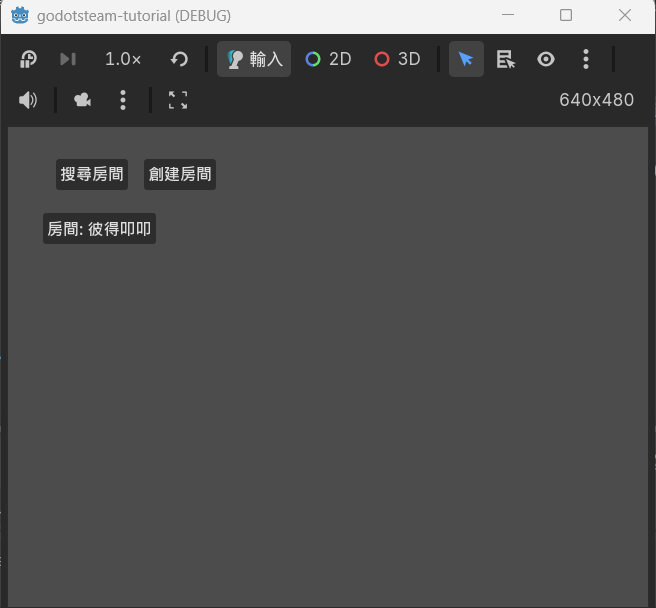Click the 搜尋房間 button

tap(92, 174)
